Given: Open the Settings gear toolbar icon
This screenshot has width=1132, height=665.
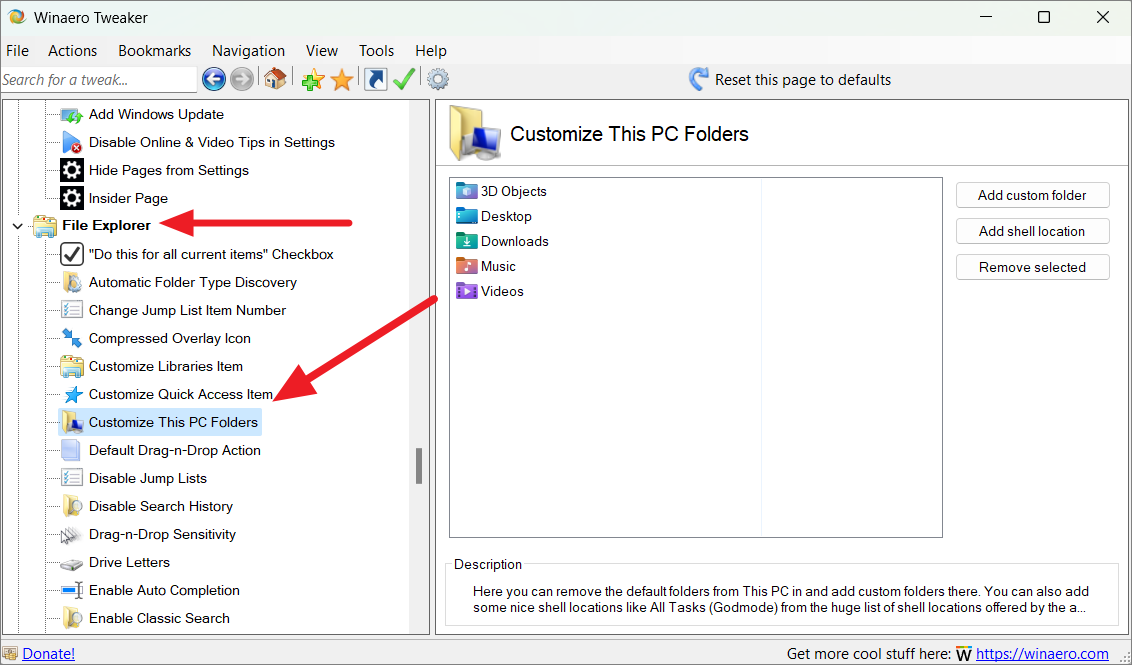Looking at the screenshot, I should [437, 79].
